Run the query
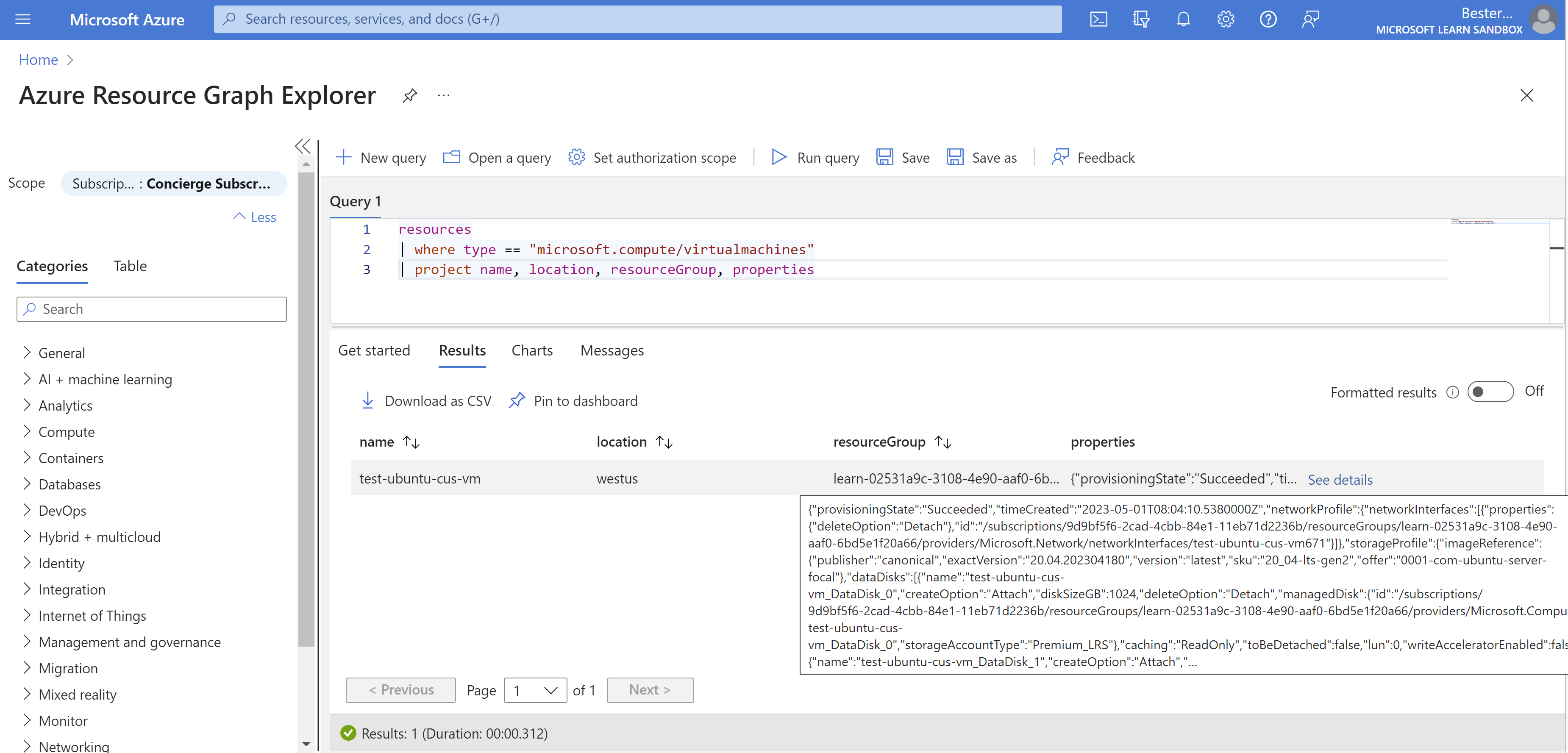The height and width of the screenshot is (753, 1568). 815,158
